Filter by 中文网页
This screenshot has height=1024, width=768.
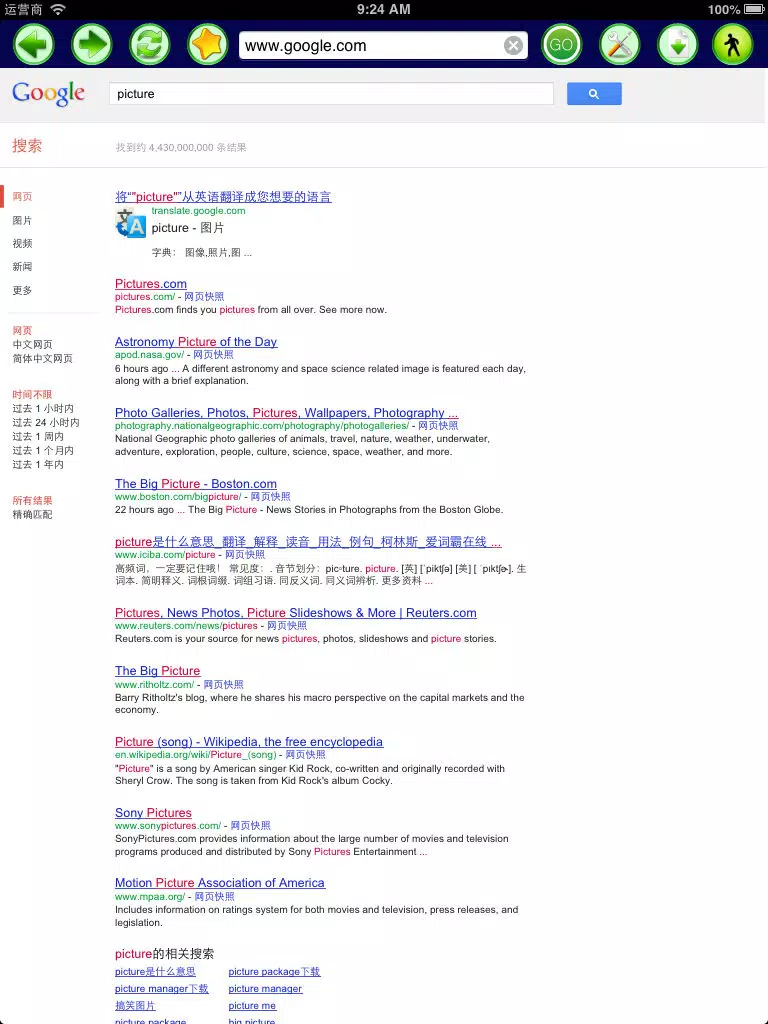pyautogui.click(x=33, y=344)
